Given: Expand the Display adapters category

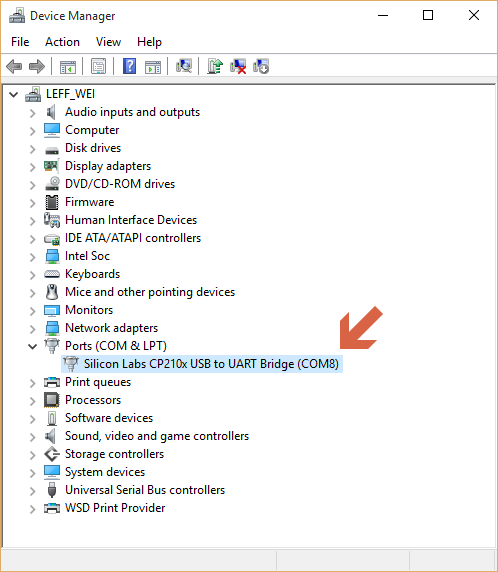Looking at the screenshot, I should tap(33, 166).
